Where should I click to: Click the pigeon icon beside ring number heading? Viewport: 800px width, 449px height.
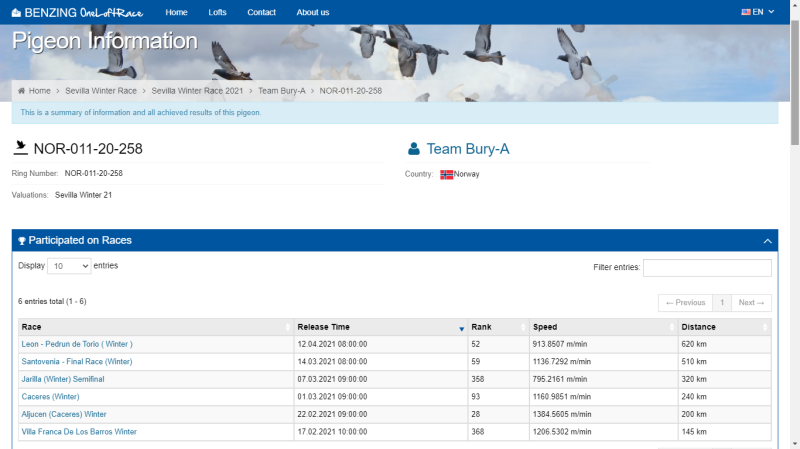[21, 149]
